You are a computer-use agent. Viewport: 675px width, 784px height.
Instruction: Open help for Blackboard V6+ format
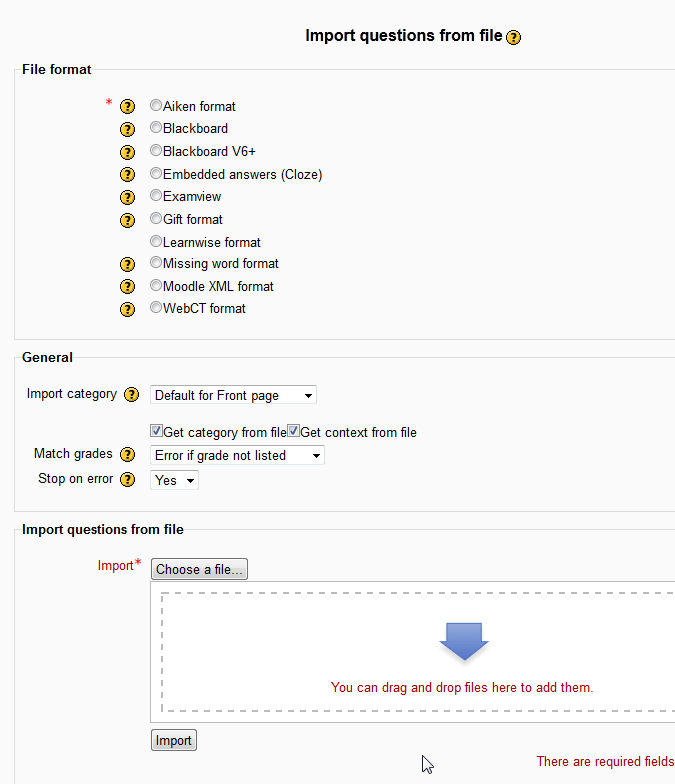pyautogui.click(x=127, y=152)
